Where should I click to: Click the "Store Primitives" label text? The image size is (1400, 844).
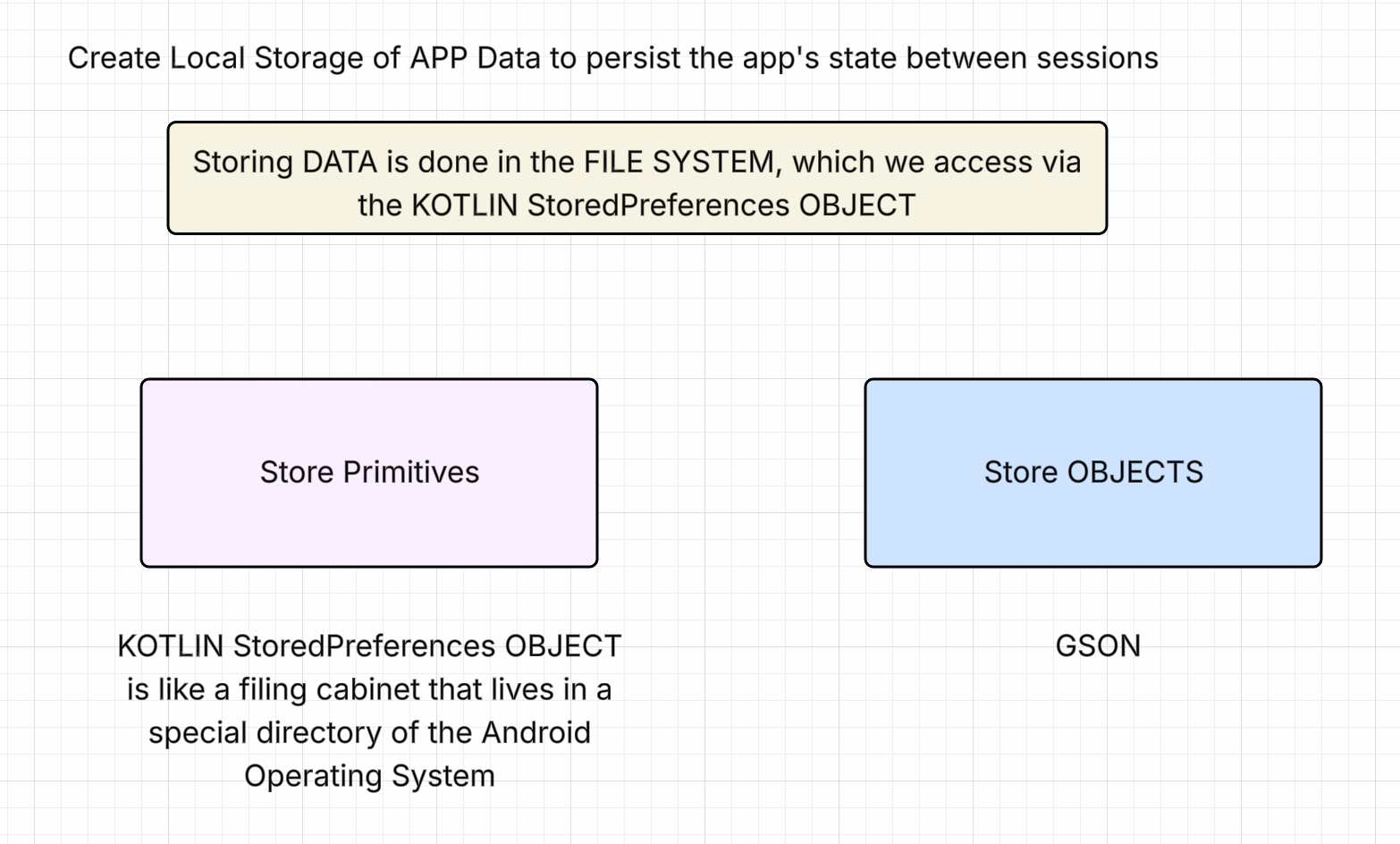(369, 472)
